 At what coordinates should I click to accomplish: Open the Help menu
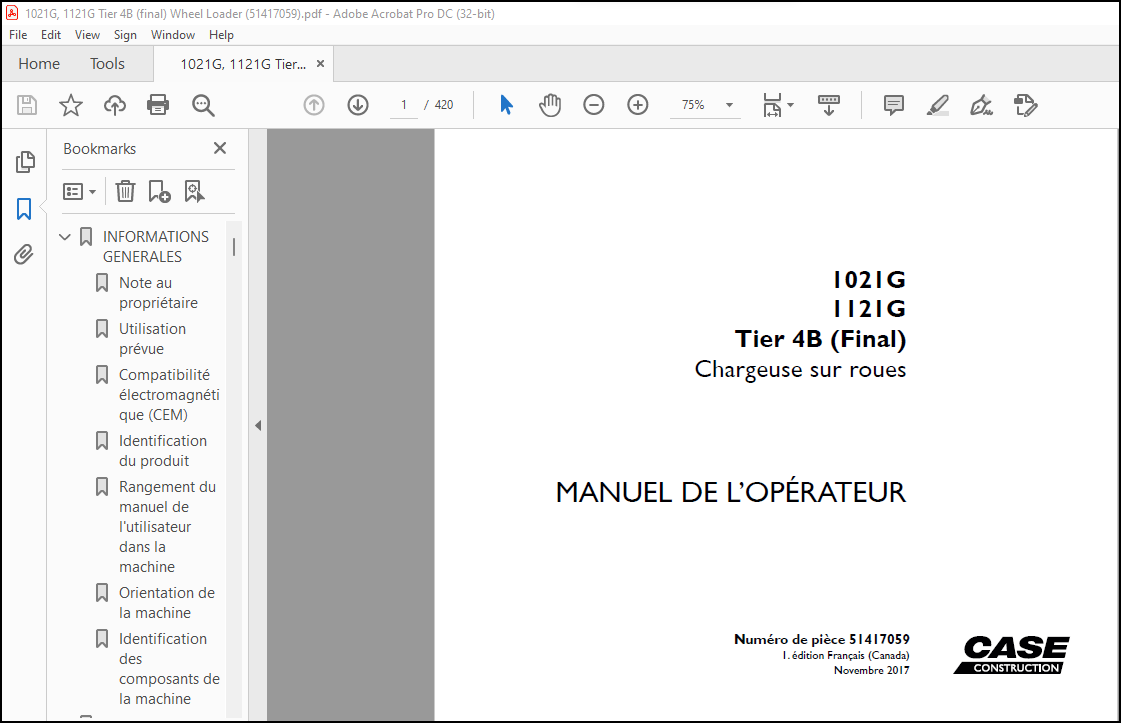(x=221, y=34)
